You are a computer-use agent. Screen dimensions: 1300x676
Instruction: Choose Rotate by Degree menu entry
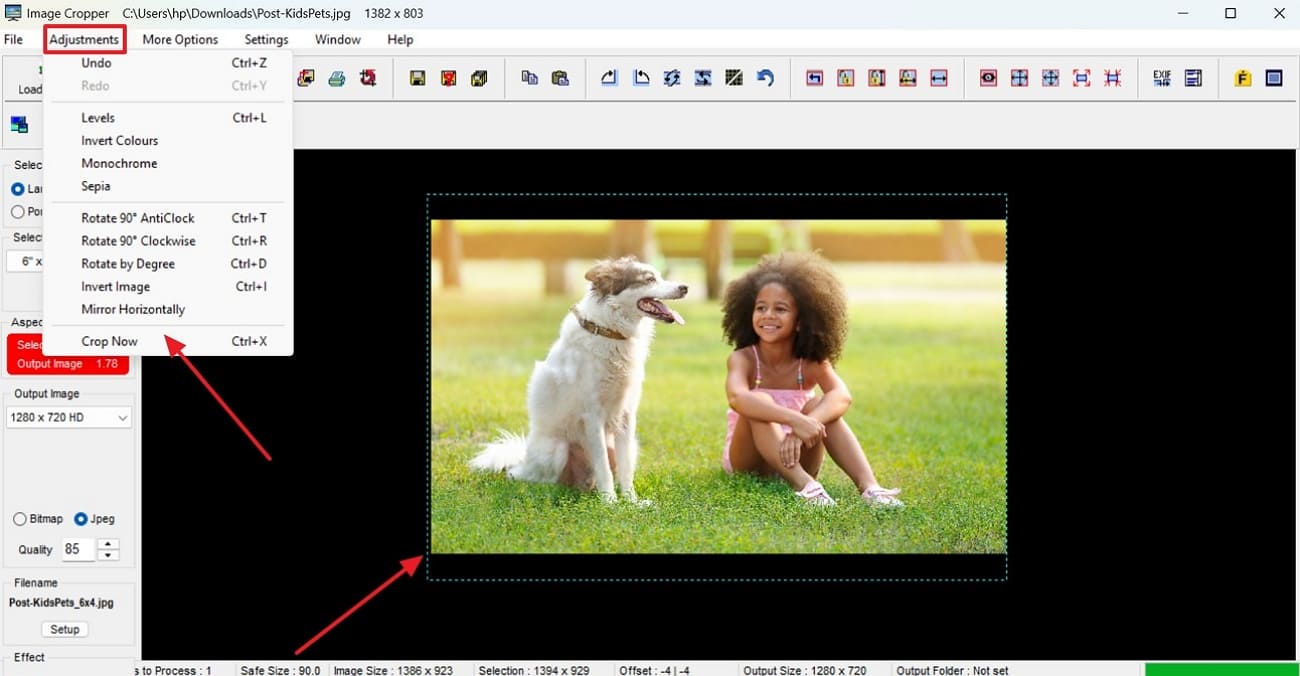(x=168, y=264)
